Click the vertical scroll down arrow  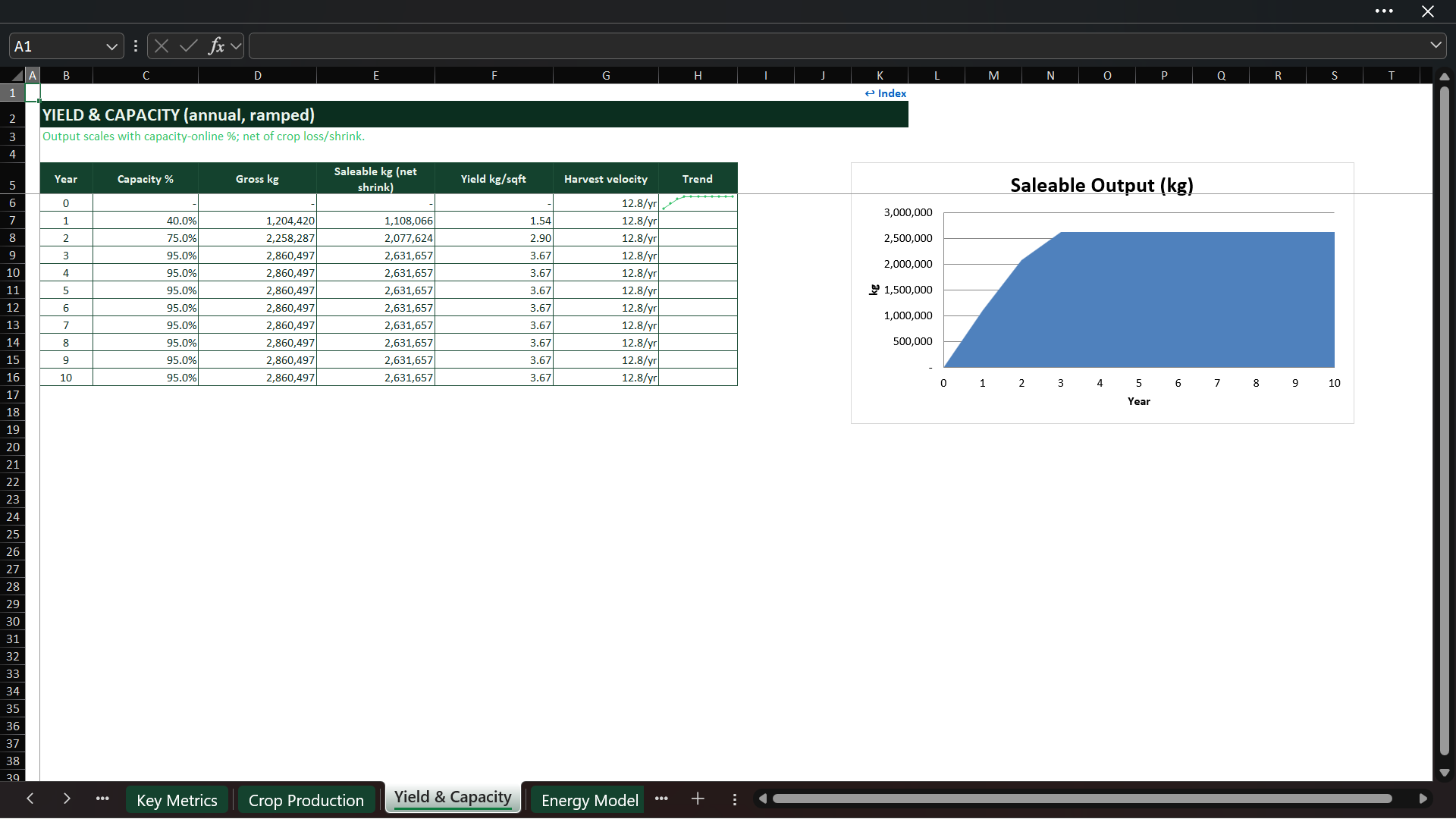click(1445, 773)
